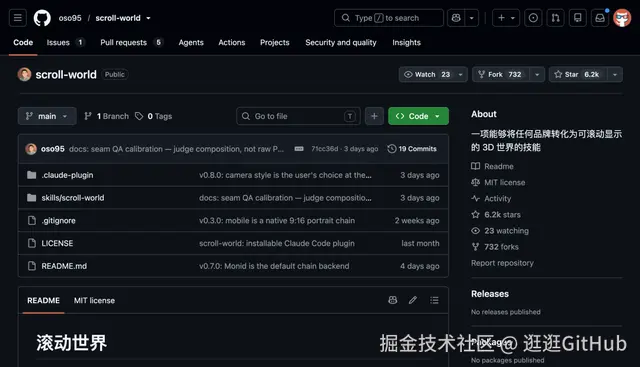The image size is (640, 367).
Task: Select the MIT license tab in preview
Action: point(94,300)
